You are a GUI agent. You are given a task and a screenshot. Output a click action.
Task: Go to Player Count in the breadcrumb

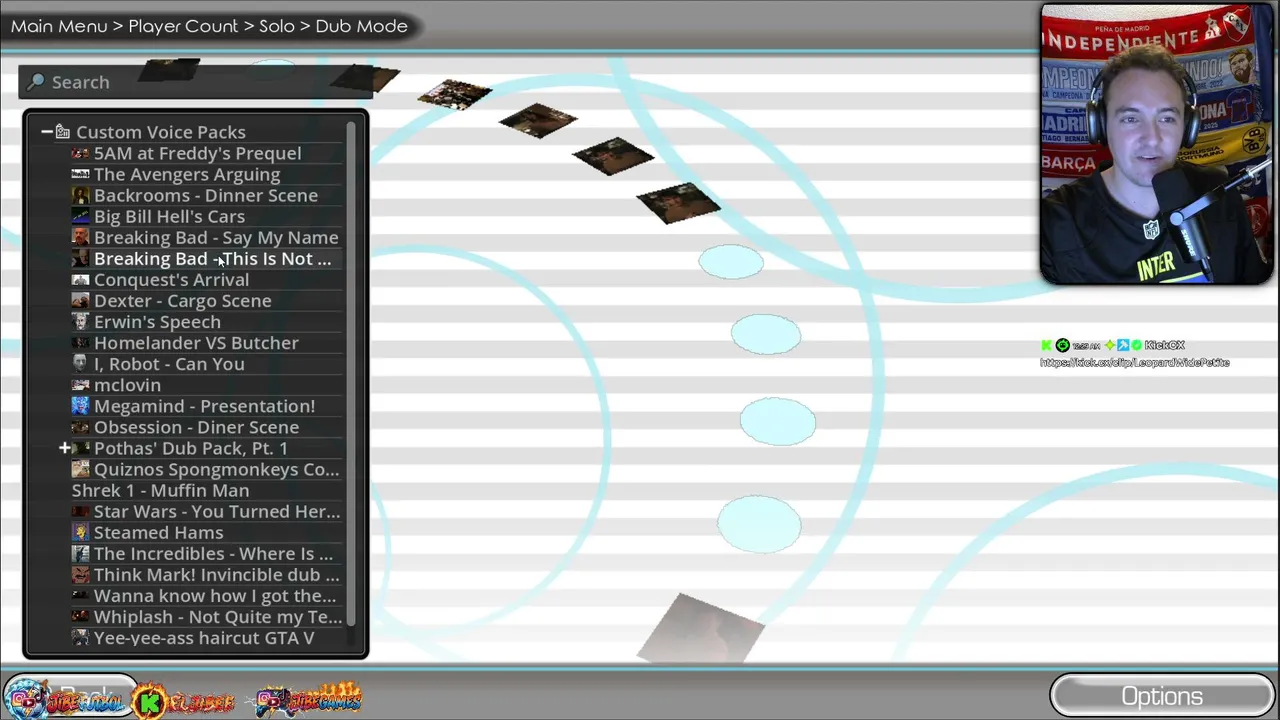[x=183, y=26]
